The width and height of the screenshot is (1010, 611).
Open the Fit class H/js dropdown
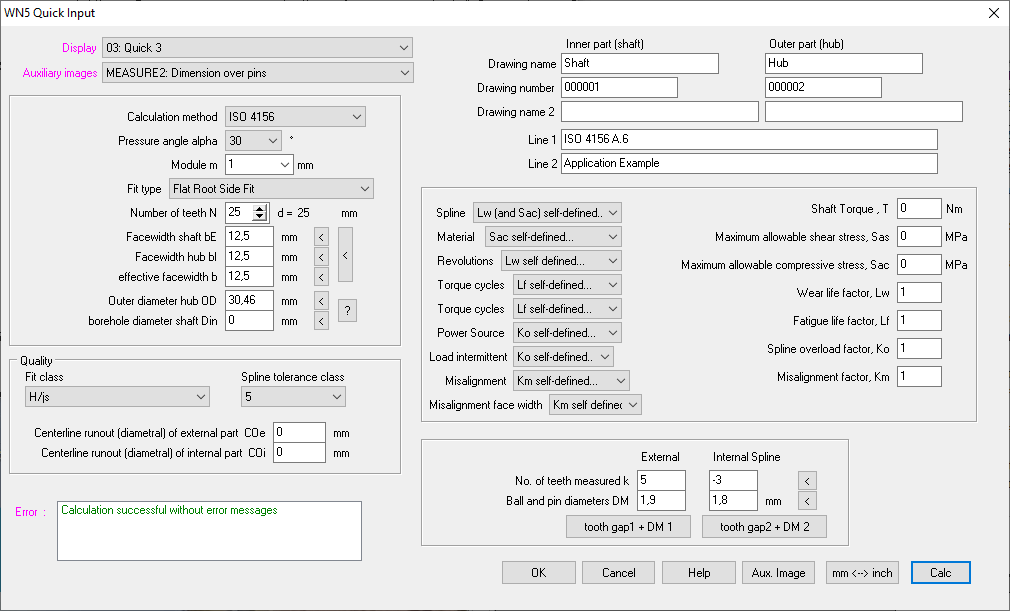tap(116, 397)
